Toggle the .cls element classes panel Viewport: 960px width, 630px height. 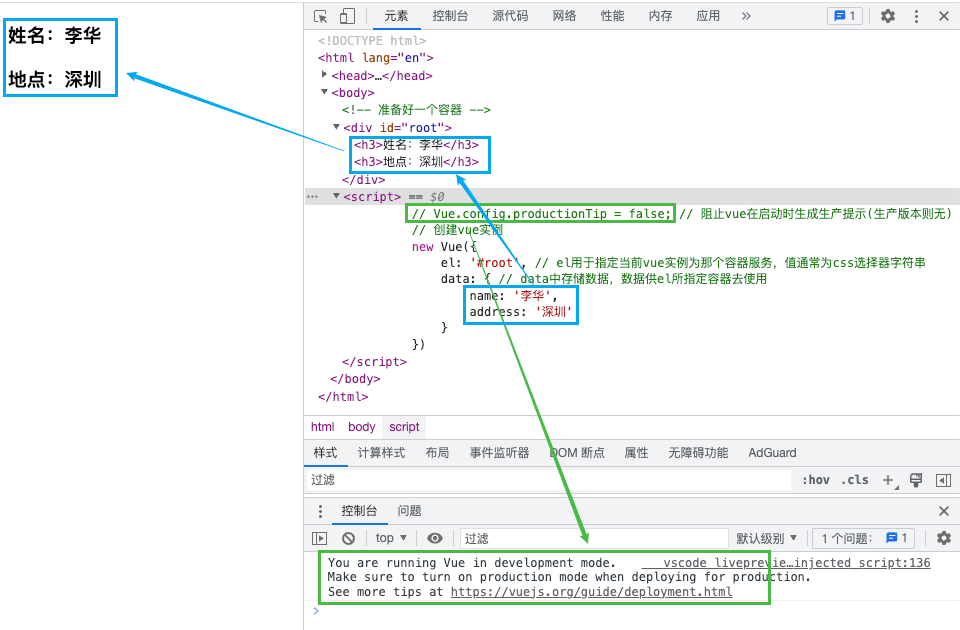pos(855,480)
